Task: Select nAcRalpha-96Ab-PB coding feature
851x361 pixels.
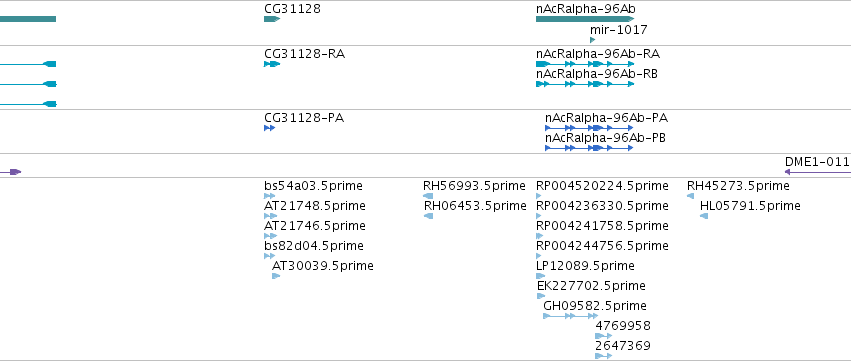Action: [589, 148]
